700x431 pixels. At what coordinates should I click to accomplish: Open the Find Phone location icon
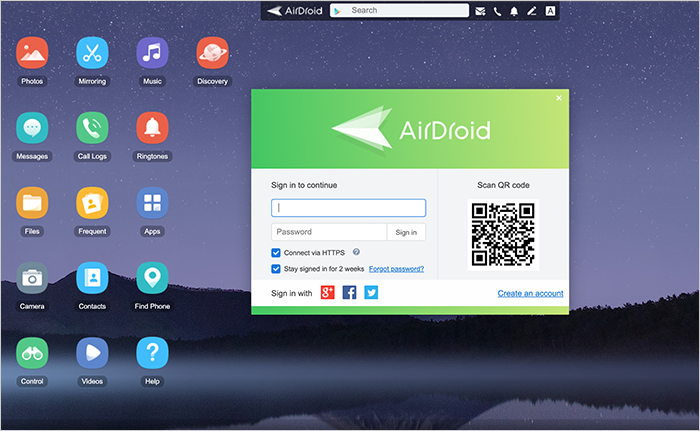[x=152, y=278]
